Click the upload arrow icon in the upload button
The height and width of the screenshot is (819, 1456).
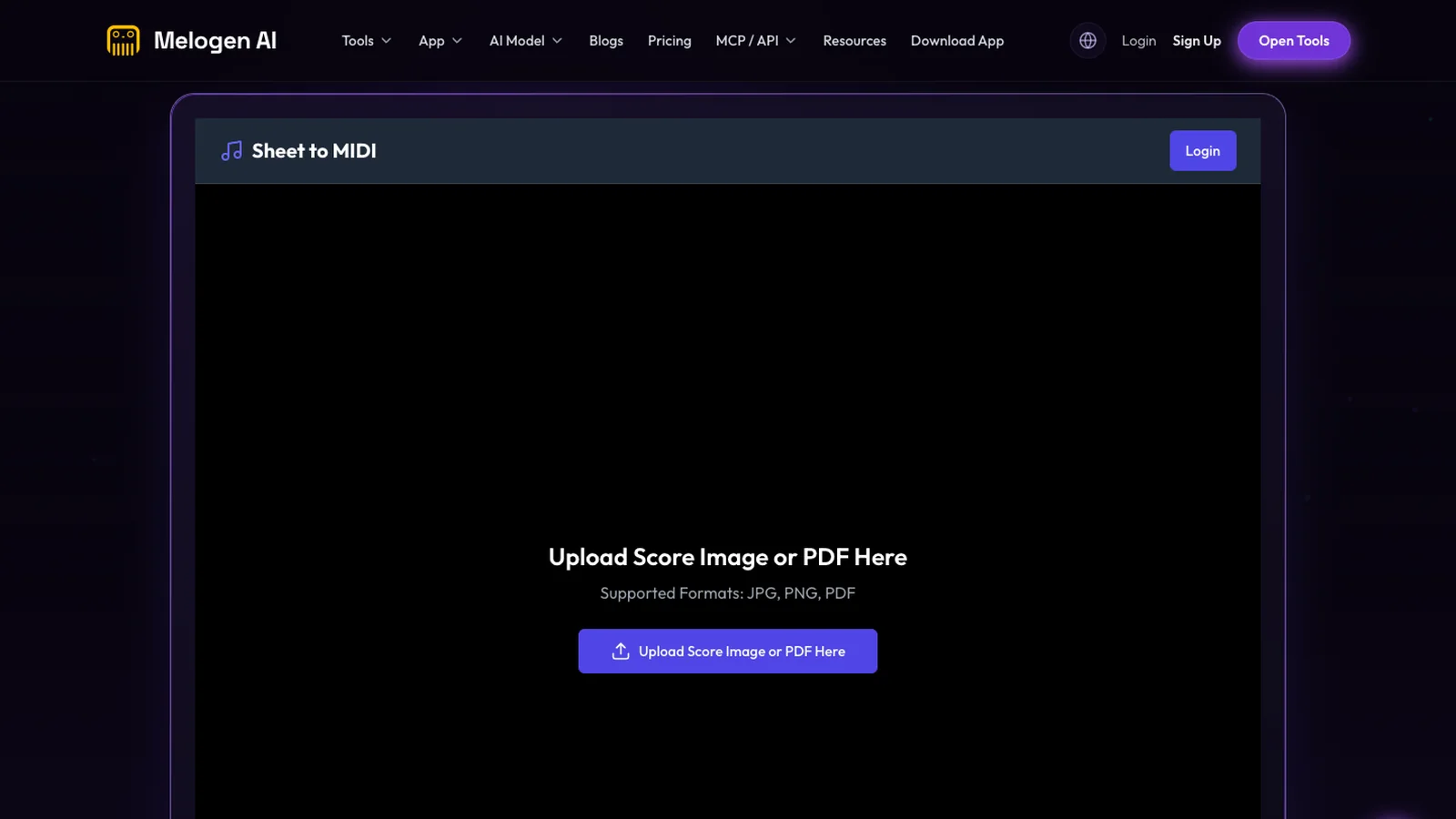pyautogui.click(x=621, y=652)
